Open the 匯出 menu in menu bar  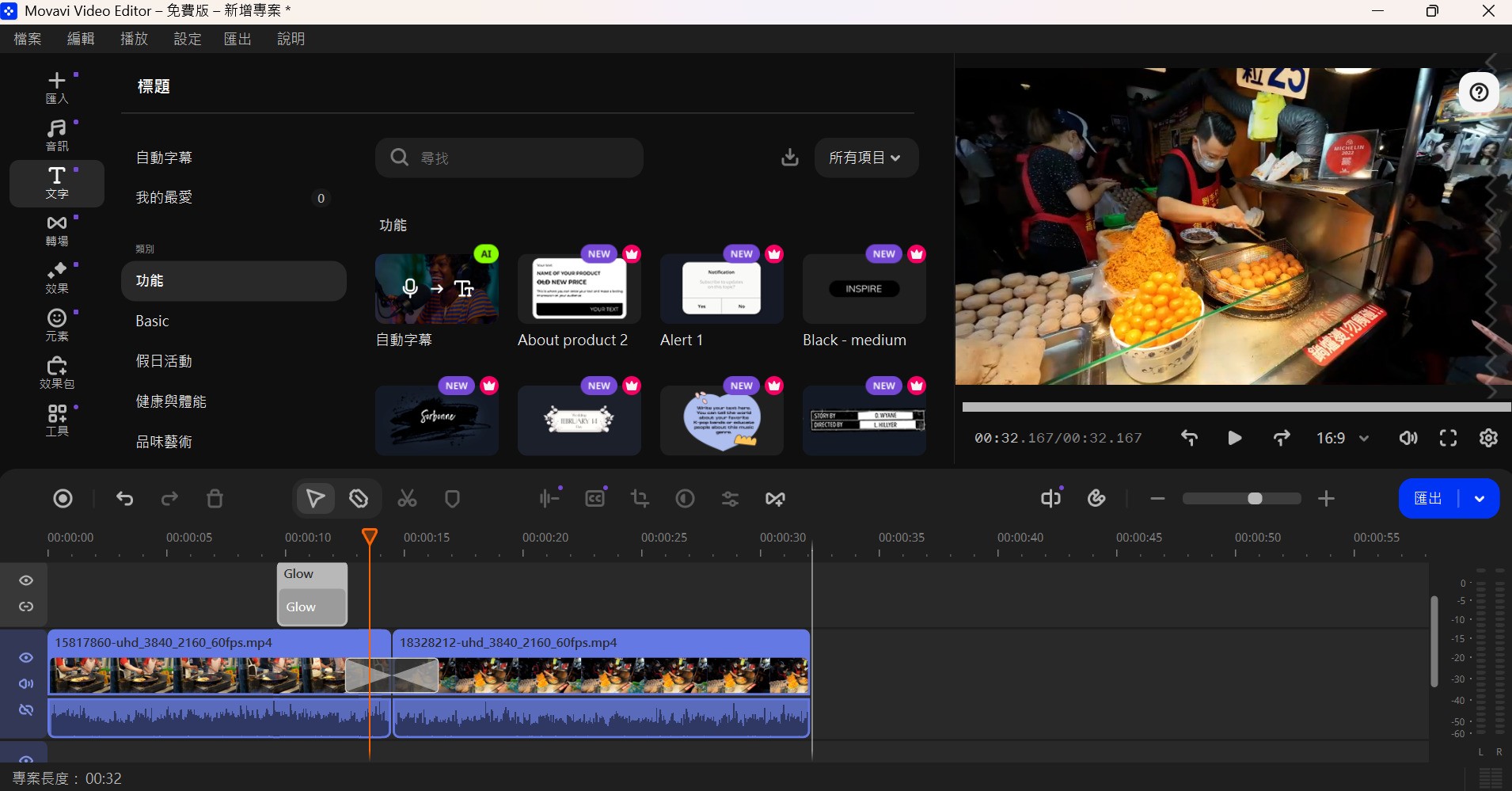pyautogui.click(x=237, y=39)
